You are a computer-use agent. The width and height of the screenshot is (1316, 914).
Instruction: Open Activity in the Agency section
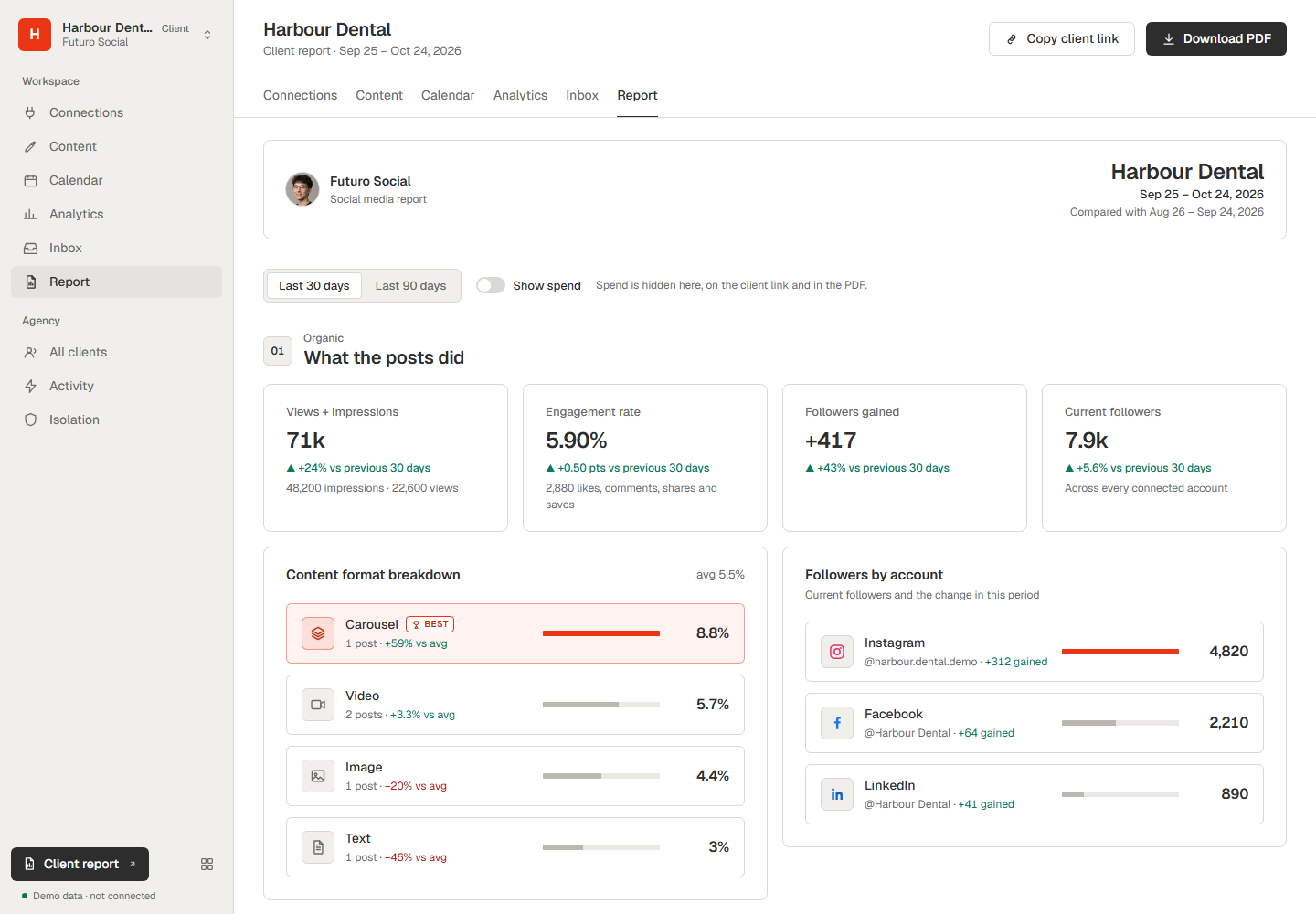[x=116, y=386]
